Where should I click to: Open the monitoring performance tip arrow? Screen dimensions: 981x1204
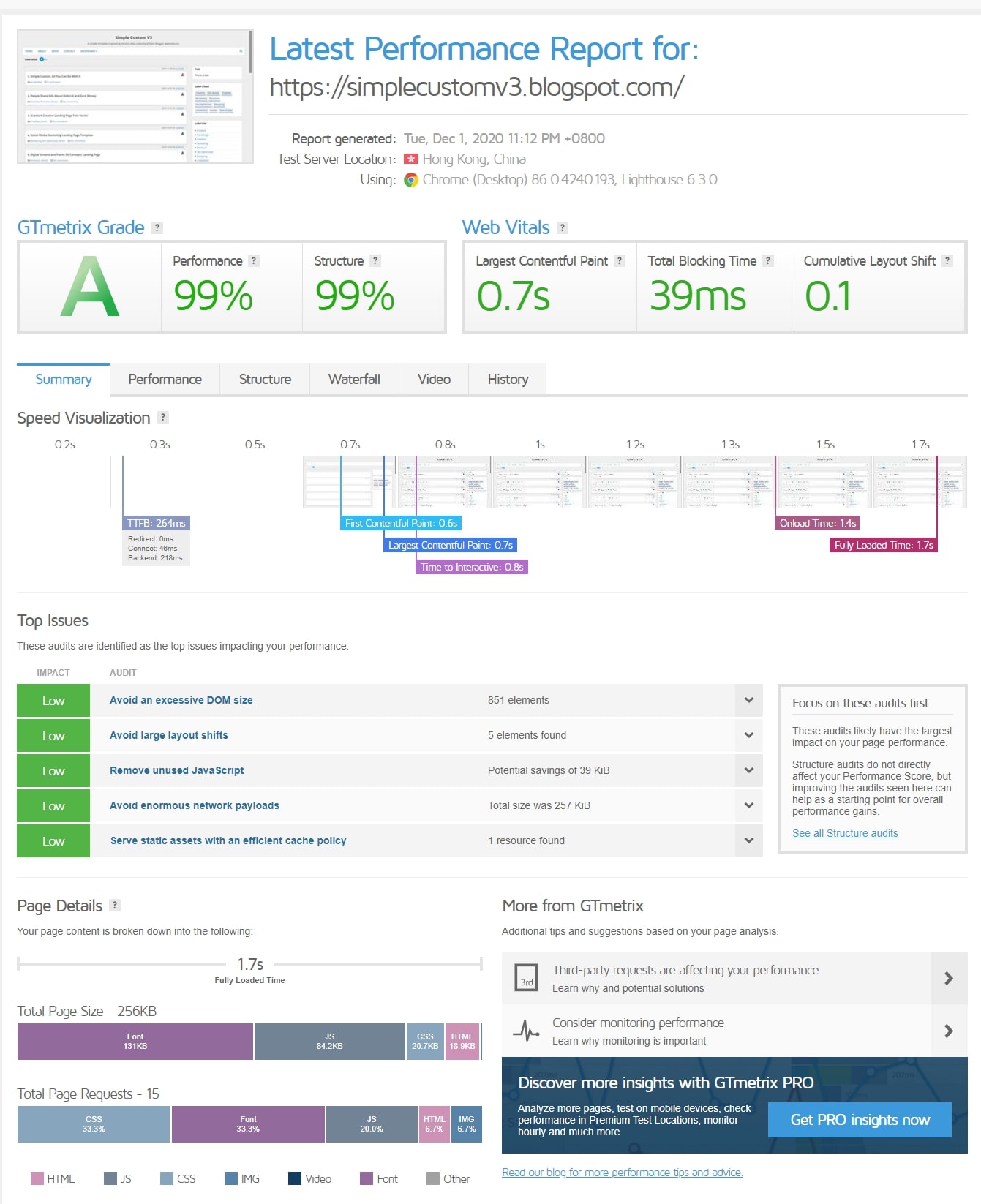[x=949, y=1031]
